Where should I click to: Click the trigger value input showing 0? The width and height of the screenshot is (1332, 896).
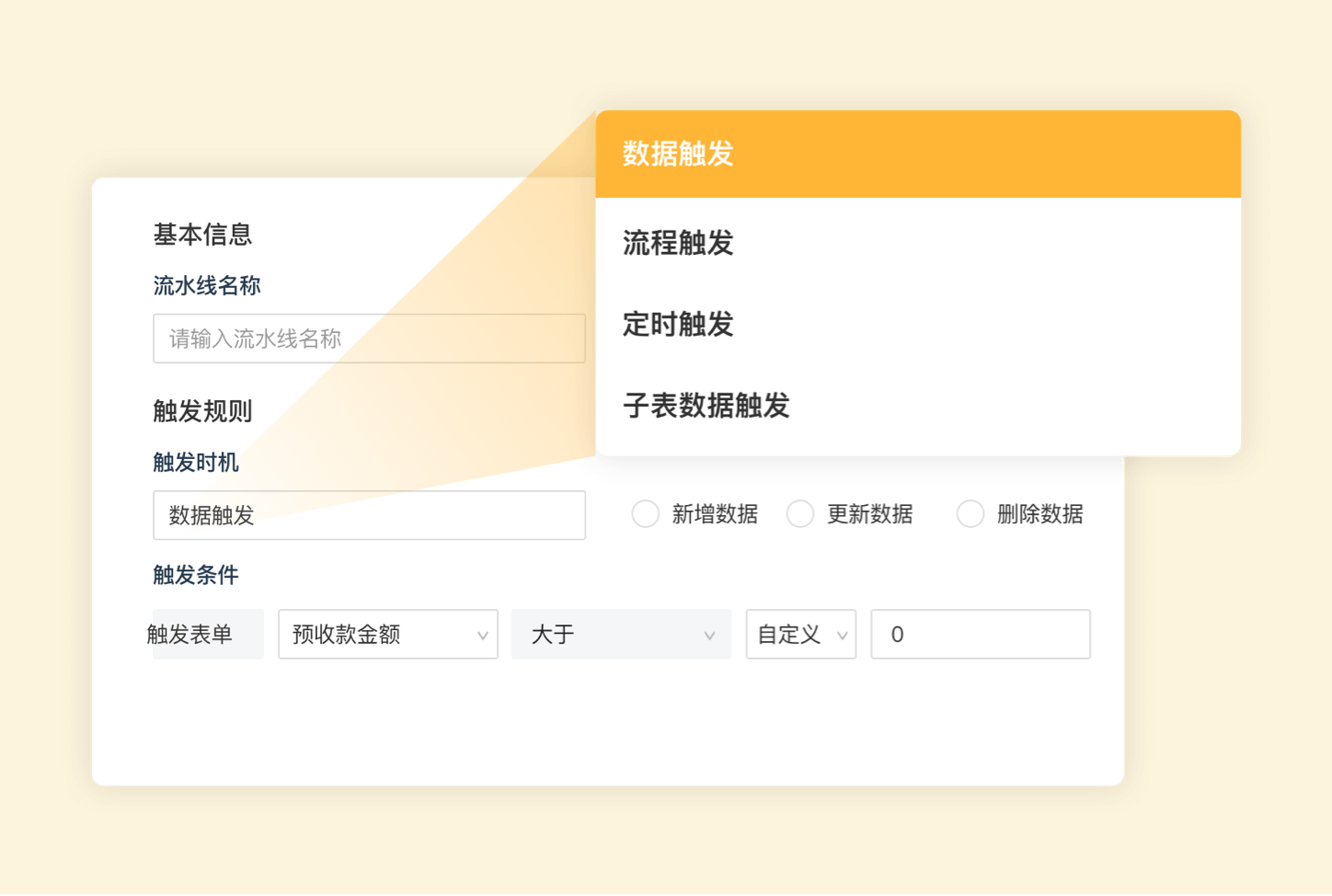[x=980, y=634]
